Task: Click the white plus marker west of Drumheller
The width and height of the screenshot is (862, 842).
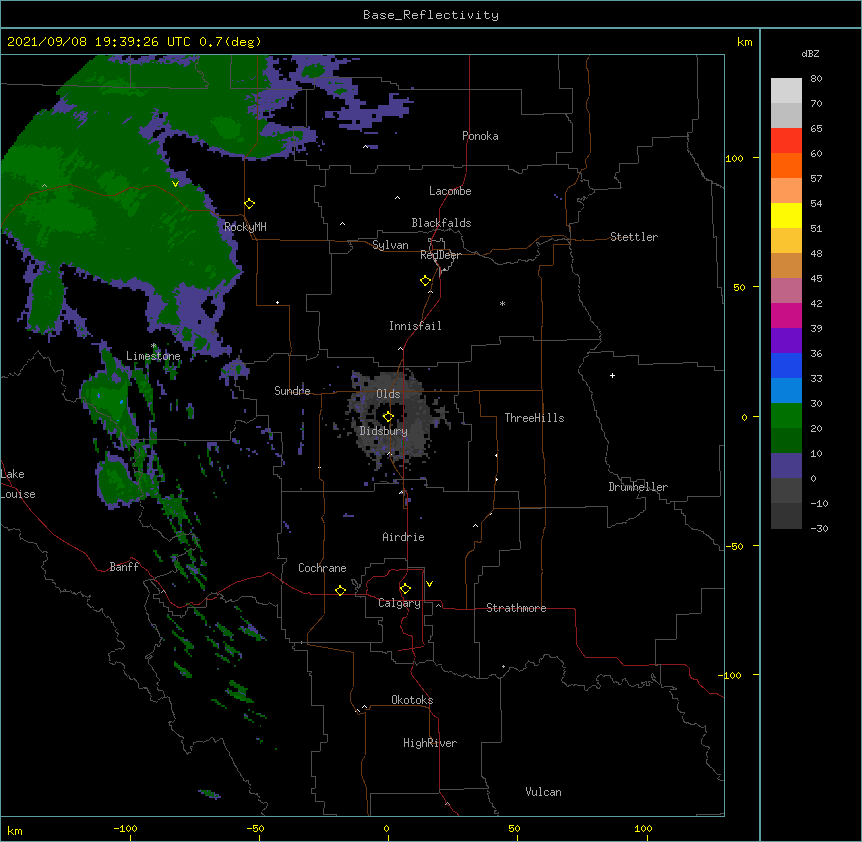Action: (x=612, y=375)
